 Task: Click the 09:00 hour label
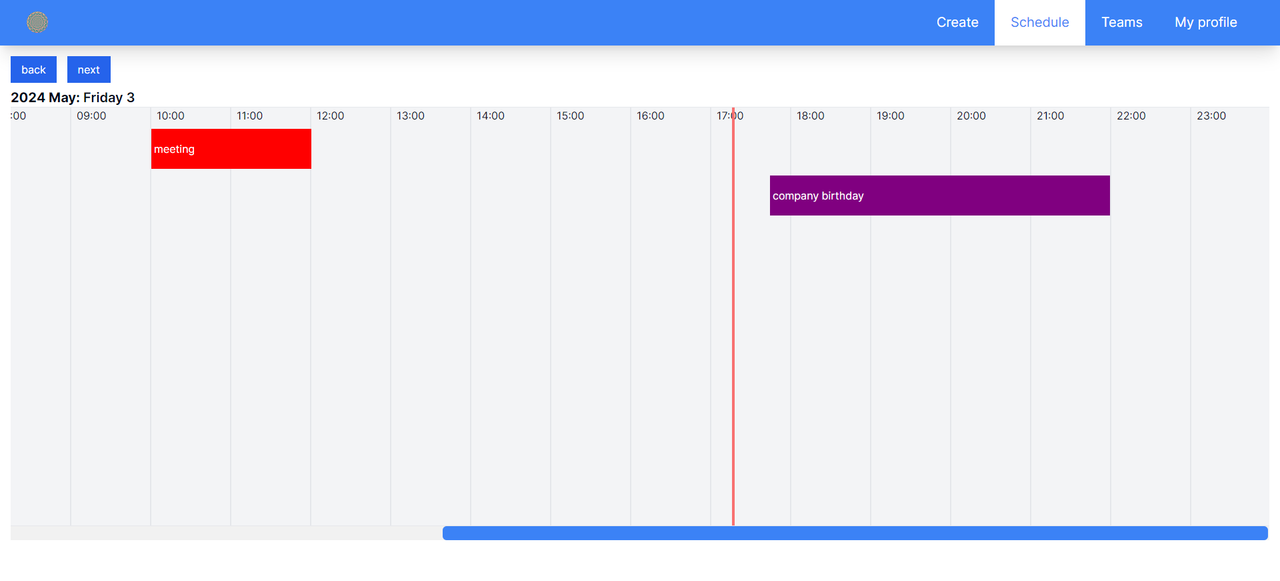click(x=91, y=116)
